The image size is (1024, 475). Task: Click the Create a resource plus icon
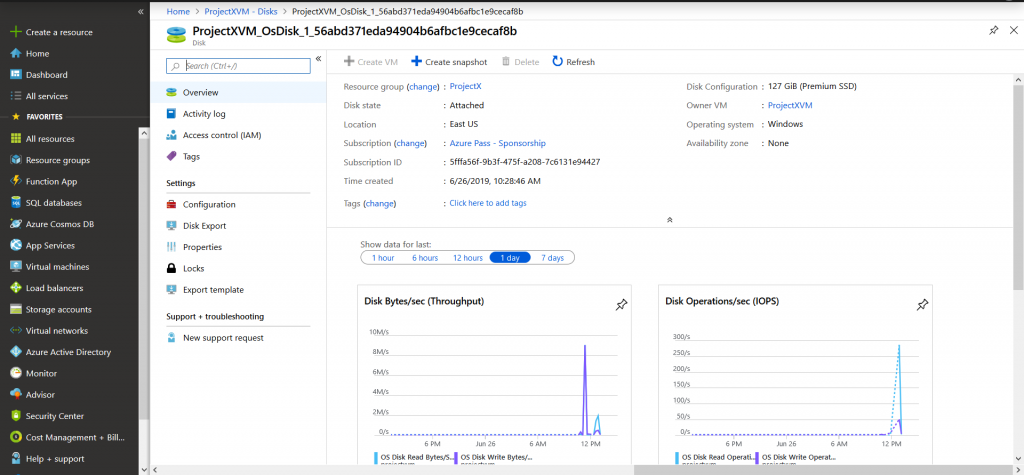point(16,32)
